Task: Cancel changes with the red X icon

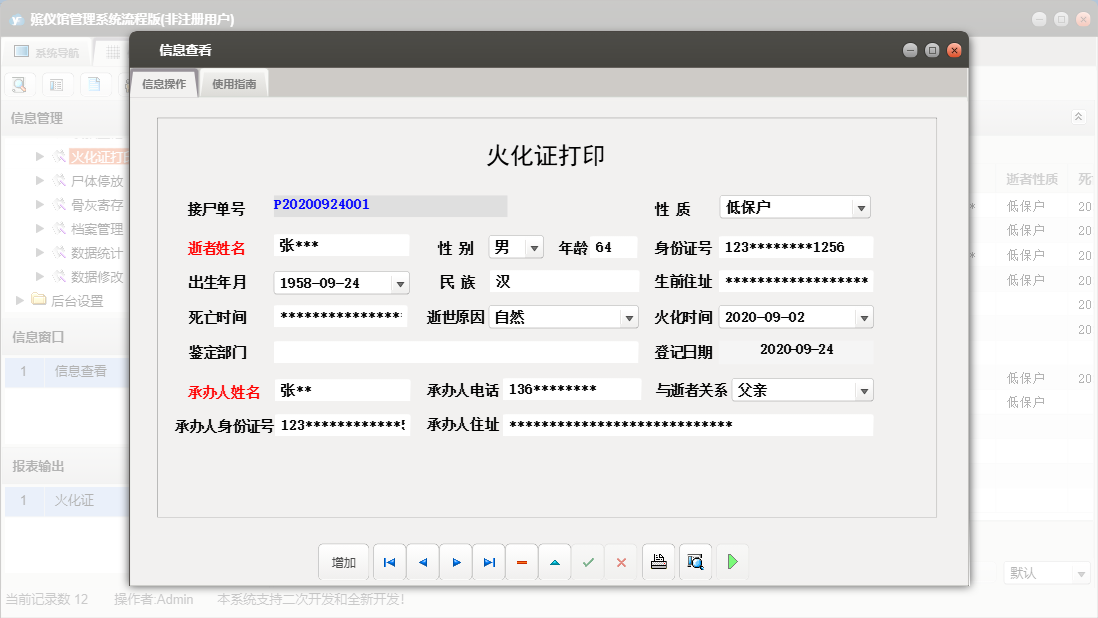Action: (x=621, y=561)
